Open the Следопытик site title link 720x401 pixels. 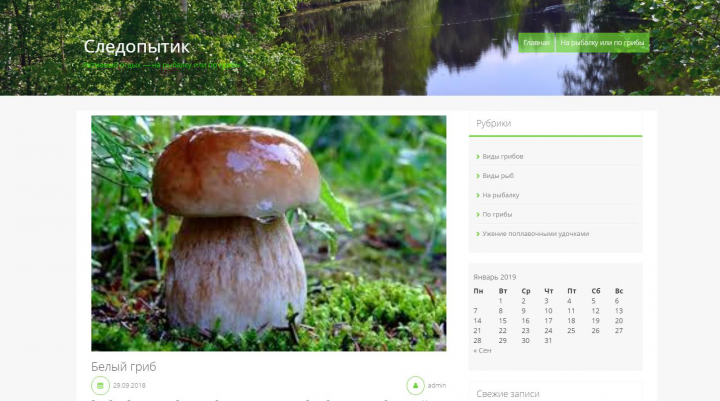pyautogui.click(x=136, y=46)
